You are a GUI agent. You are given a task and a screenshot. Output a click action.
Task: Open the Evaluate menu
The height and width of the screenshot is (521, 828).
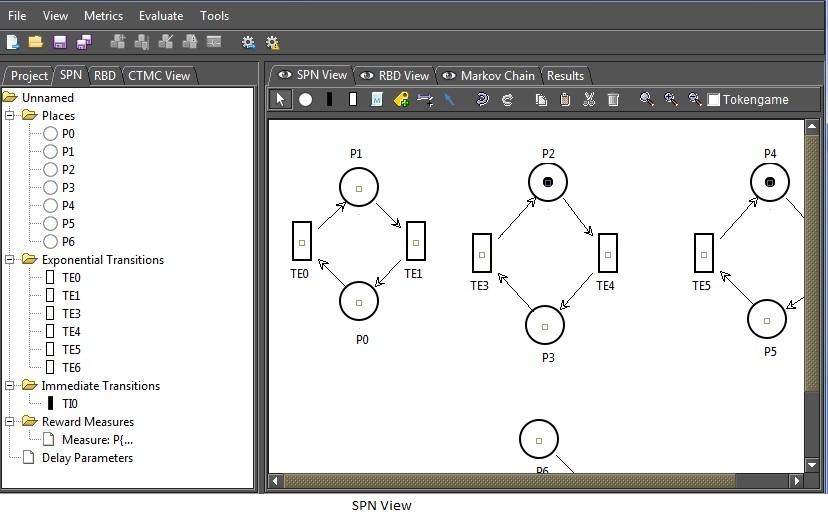tap(161, 16)
